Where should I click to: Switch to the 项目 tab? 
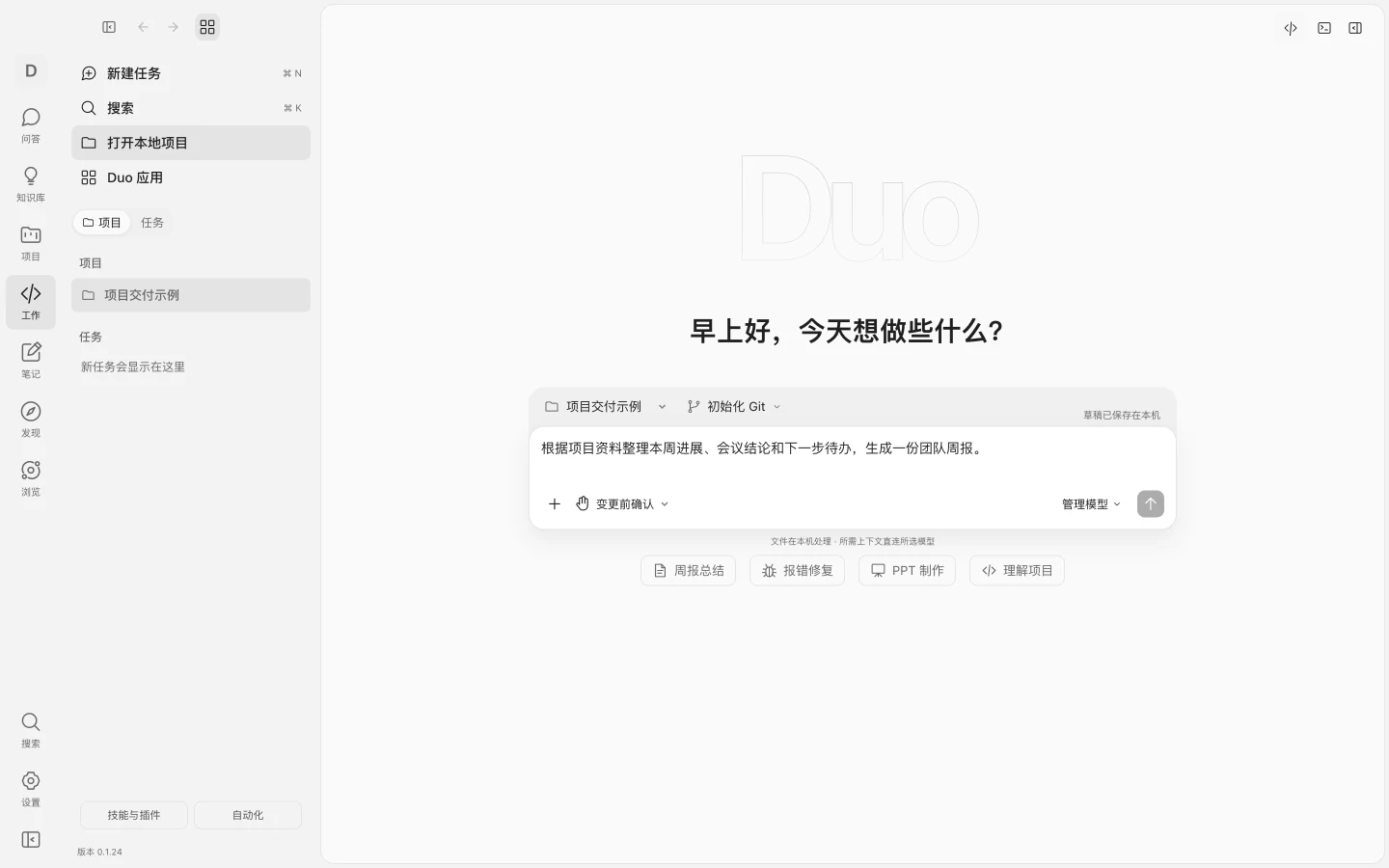[101, 223]
